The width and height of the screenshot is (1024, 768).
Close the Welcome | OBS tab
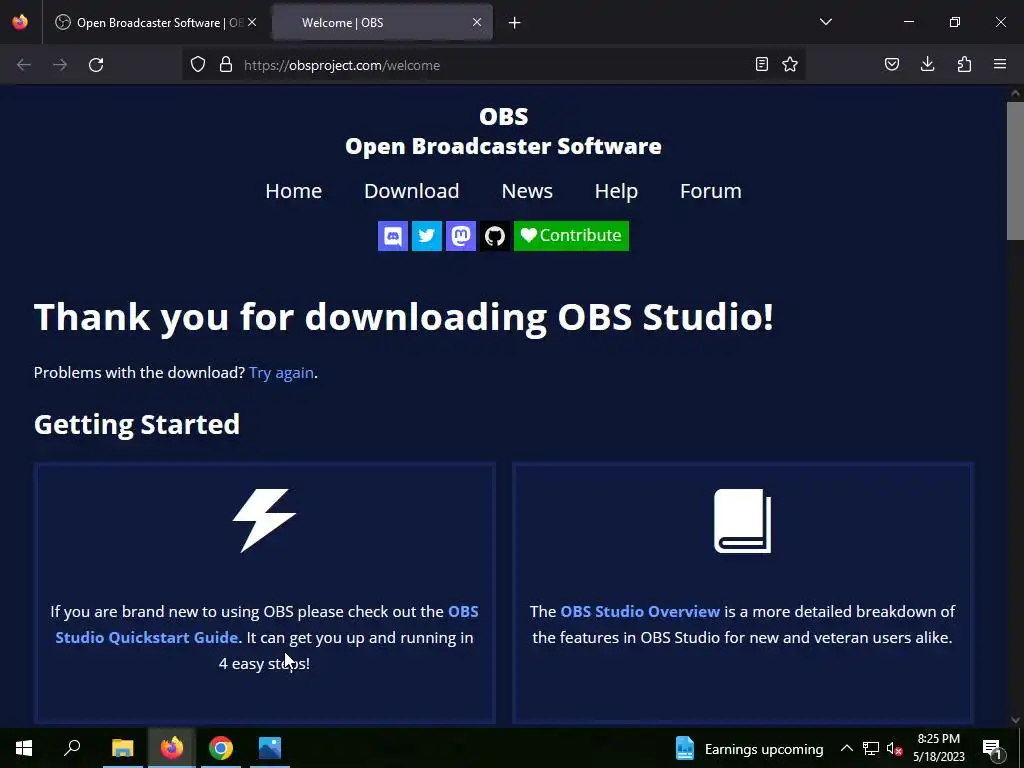click(x=477, y=22)
